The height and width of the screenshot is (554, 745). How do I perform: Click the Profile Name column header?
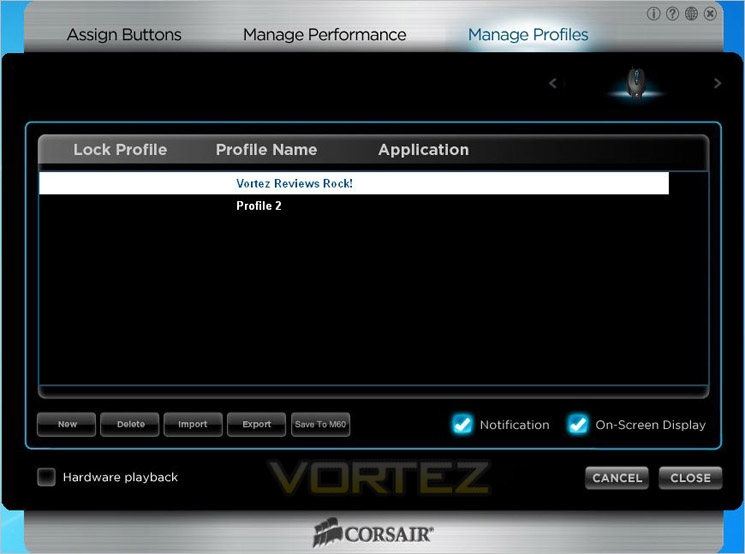pyautogui.click(x=267, y=150)
